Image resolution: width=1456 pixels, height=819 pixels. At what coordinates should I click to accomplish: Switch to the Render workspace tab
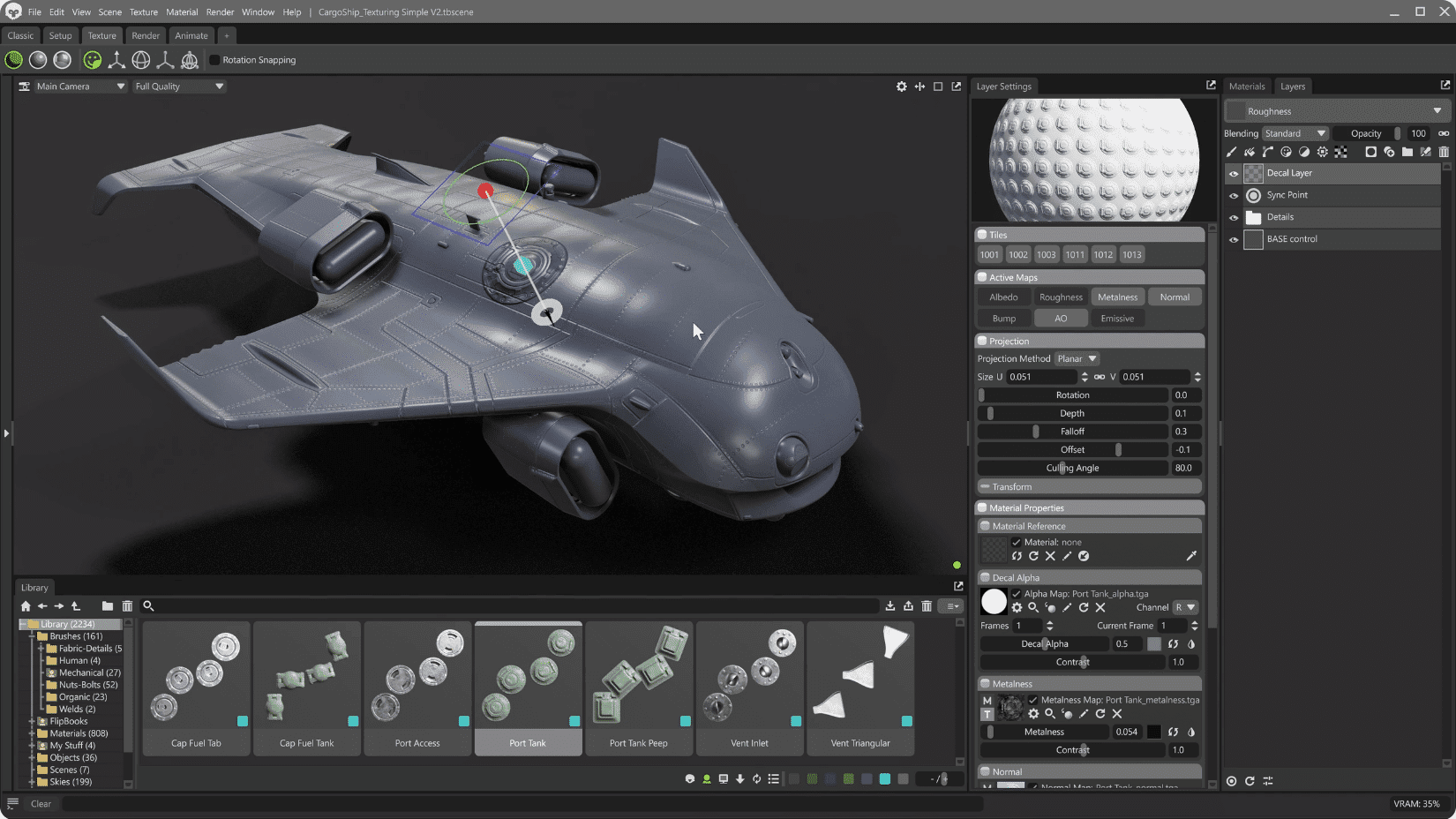tap(145, 35)
